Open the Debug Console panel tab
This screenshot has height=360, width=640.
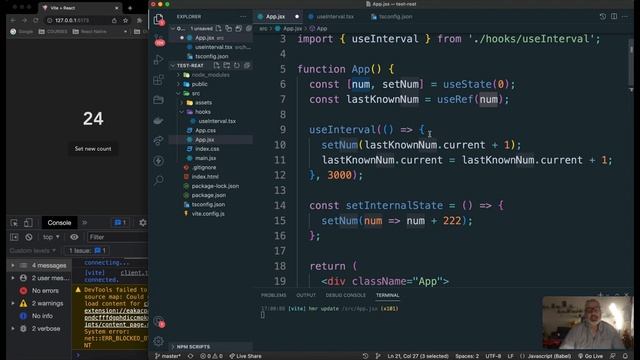345,295
